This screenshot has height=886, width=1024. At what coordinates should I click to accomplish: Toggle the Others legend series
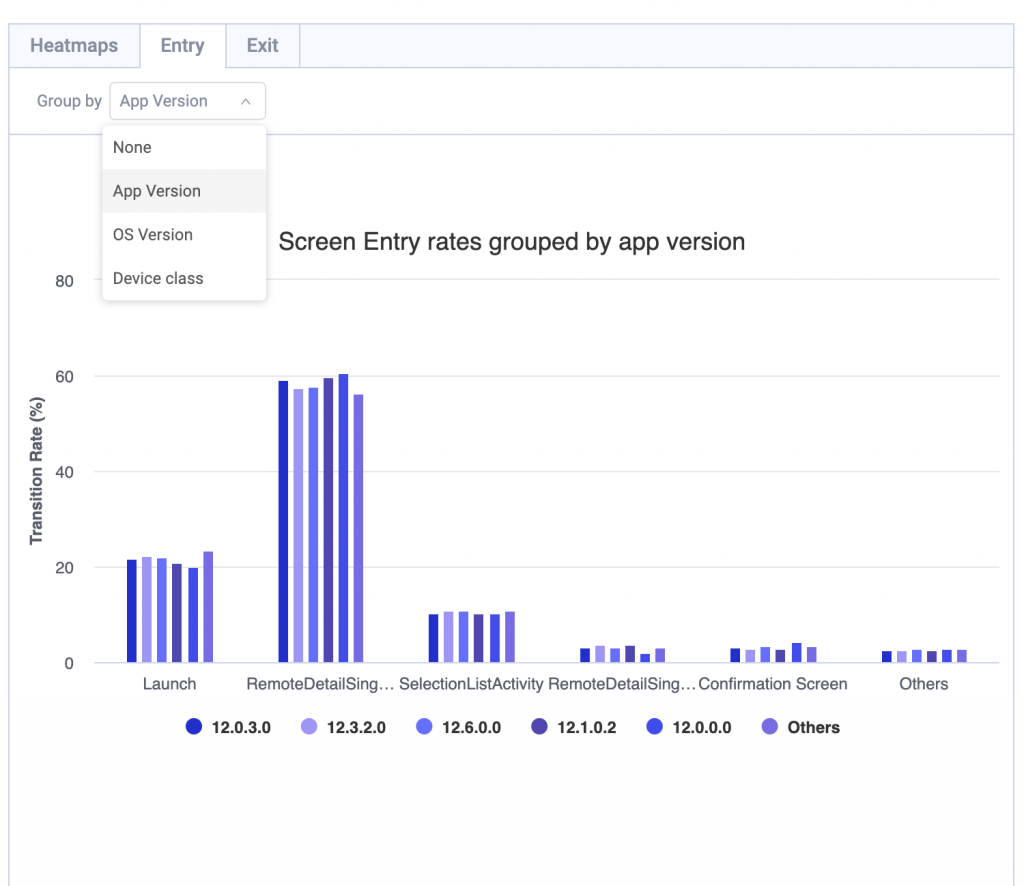pos(801,727)
